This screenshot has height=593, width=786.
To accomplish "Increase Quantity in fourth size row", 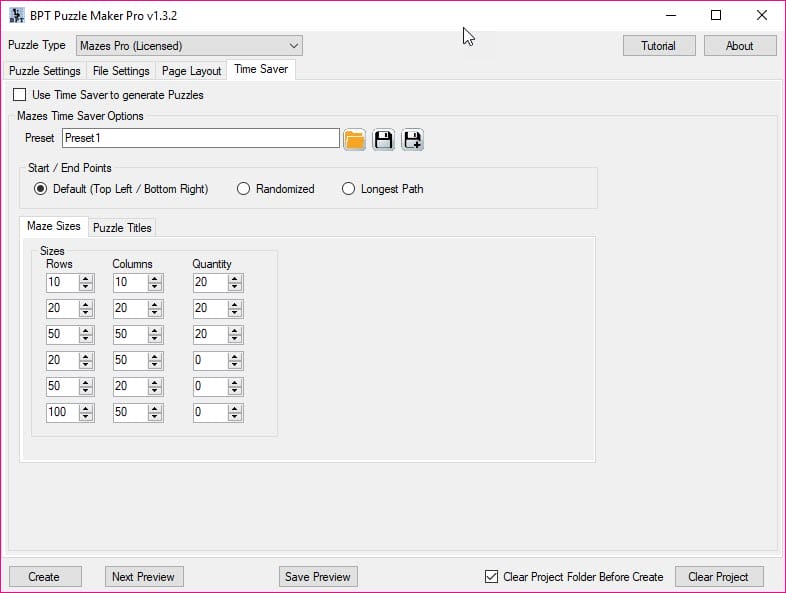I will (x=235, y=356).
